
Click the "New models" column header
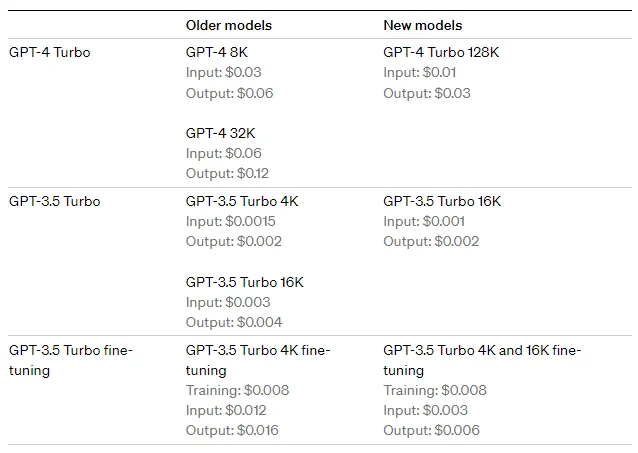pos(422,24)
